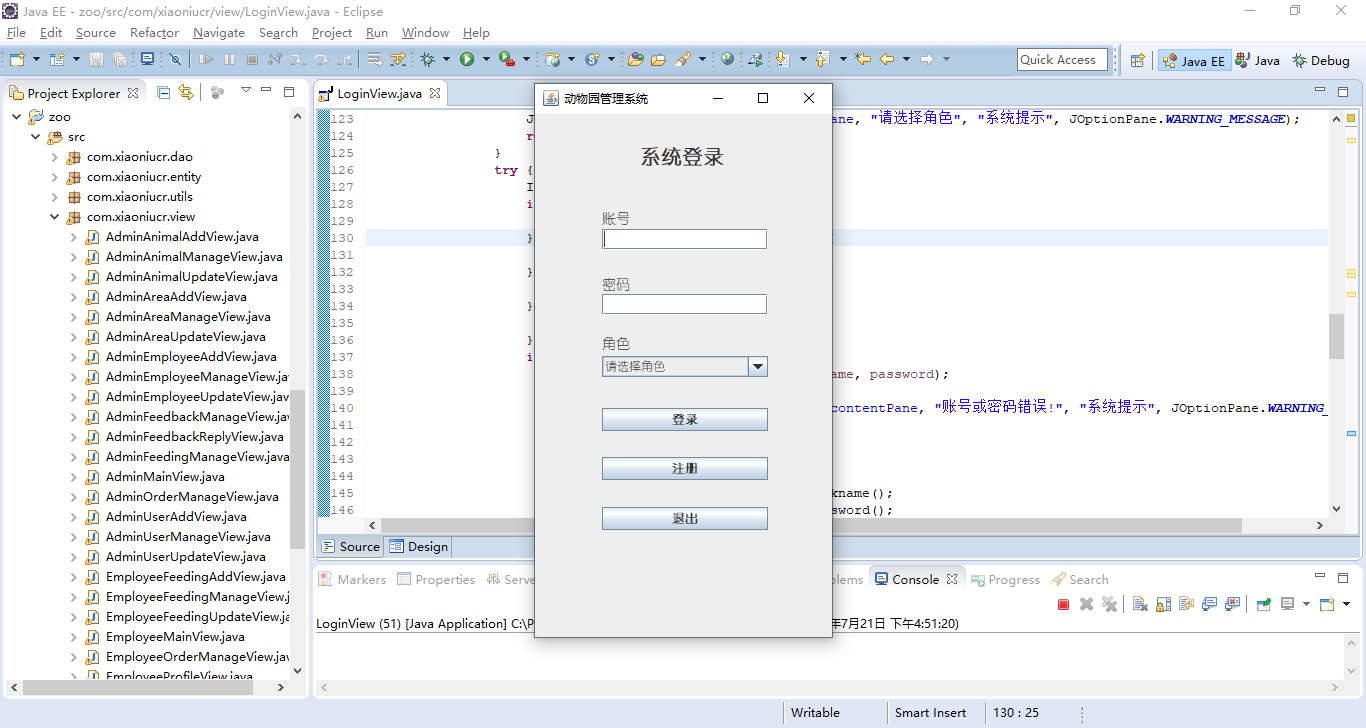Minimize the Project Explorer panel
Viewport: 1366px width, 728px height.
point(266,92)
